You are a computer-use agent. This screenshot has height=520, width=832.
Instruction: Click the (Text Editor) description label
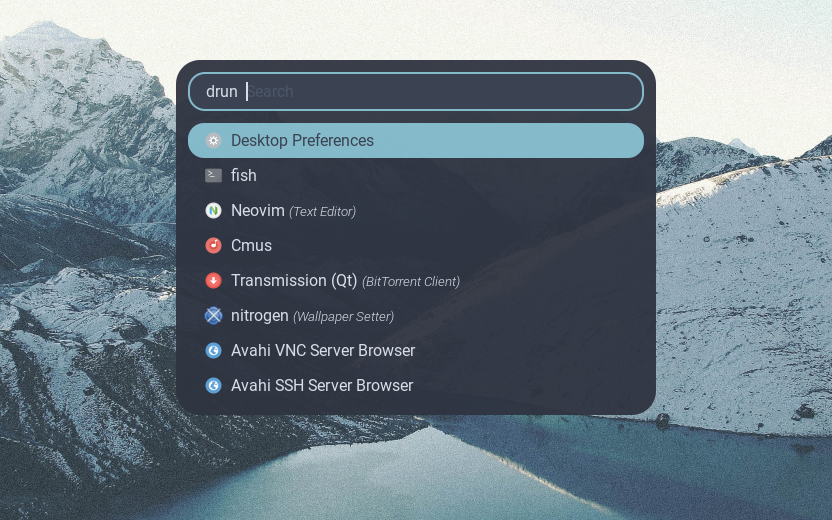tap(323, 212)
